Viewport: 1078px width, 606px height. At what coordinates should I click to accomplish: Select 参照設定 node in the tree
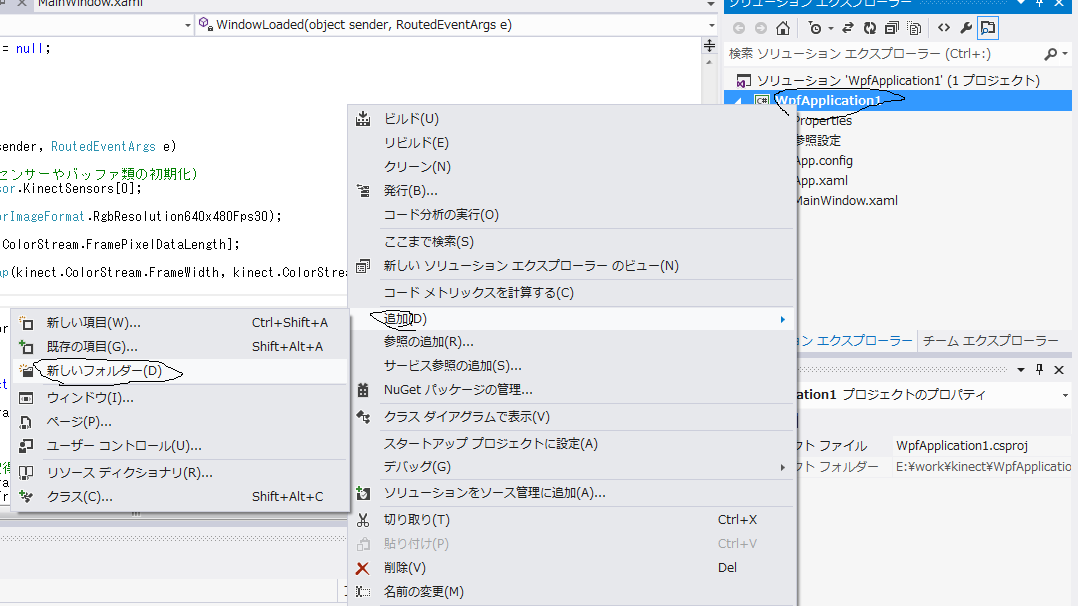point(818,140)
